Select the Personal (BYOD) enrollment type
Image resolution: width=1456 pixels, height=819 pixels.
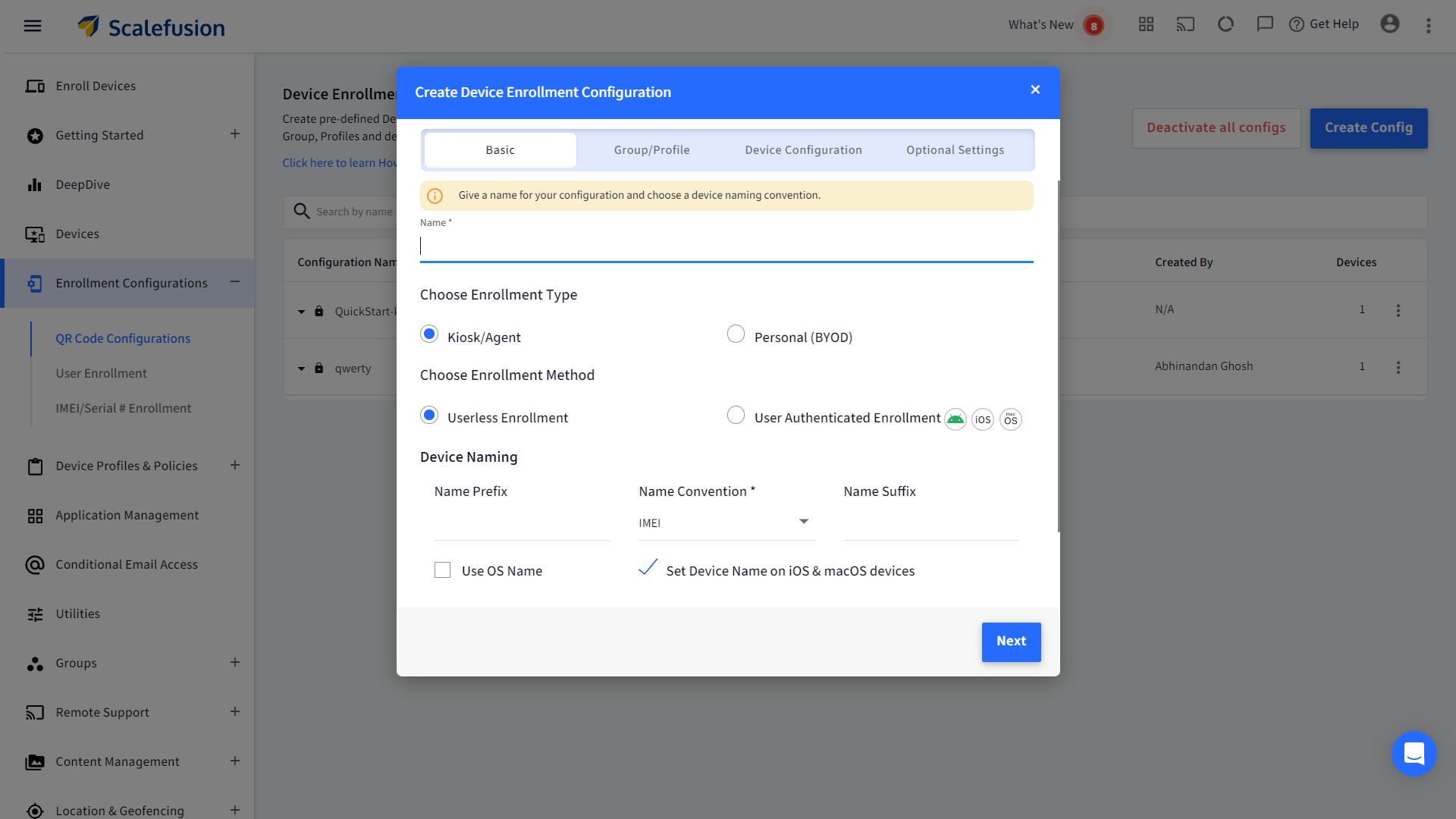click(x=736, y=334)
